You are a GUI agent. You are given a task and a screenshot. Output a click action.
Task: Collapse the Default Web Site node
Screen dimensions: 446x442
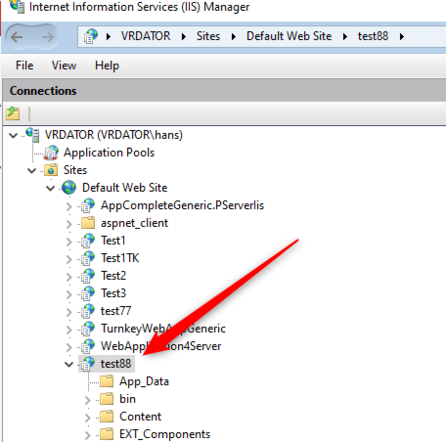(51, 189)
